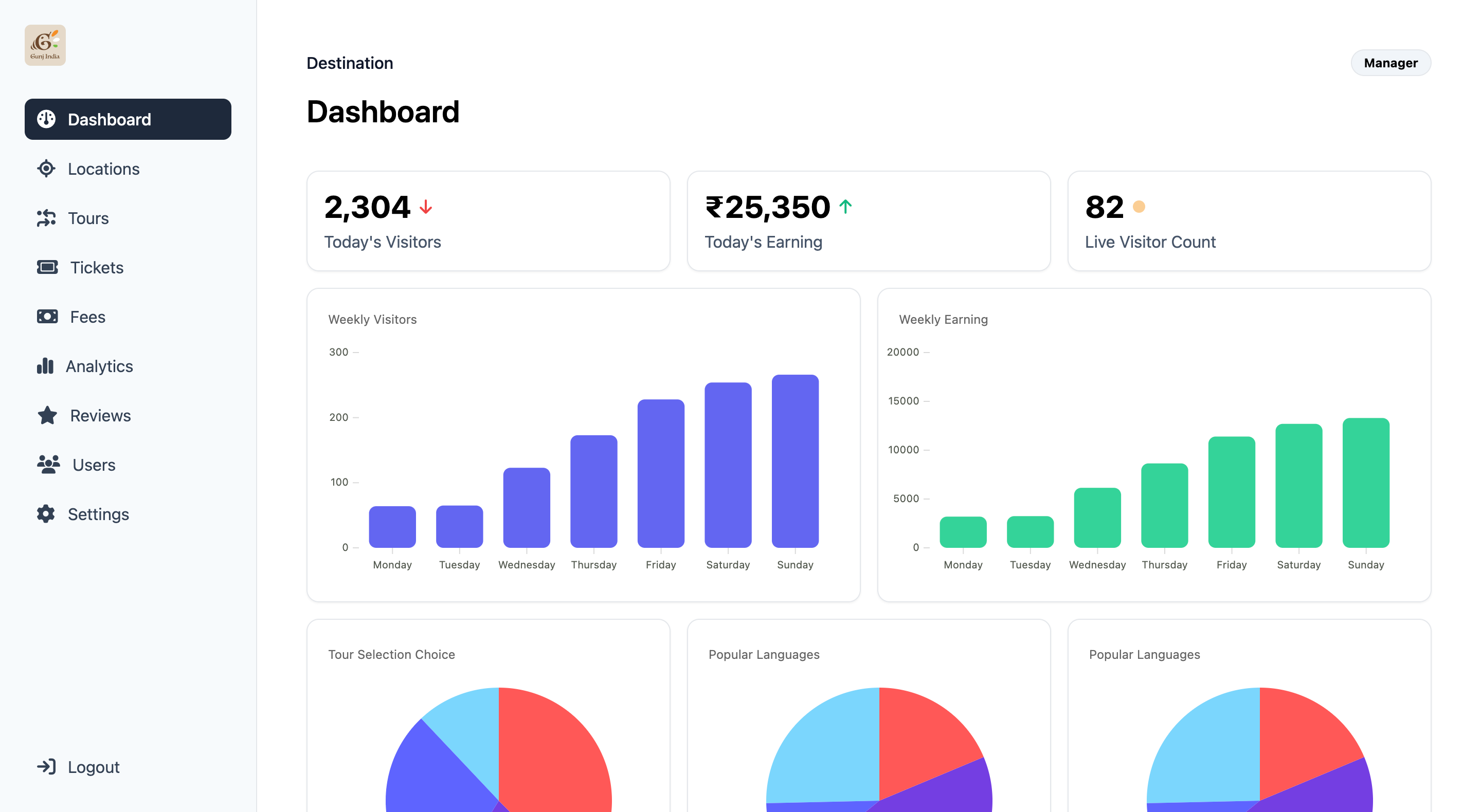Click the Tickets icon in sidebar
Viewport: 1481px width, 812px height.
coord(47,267)
